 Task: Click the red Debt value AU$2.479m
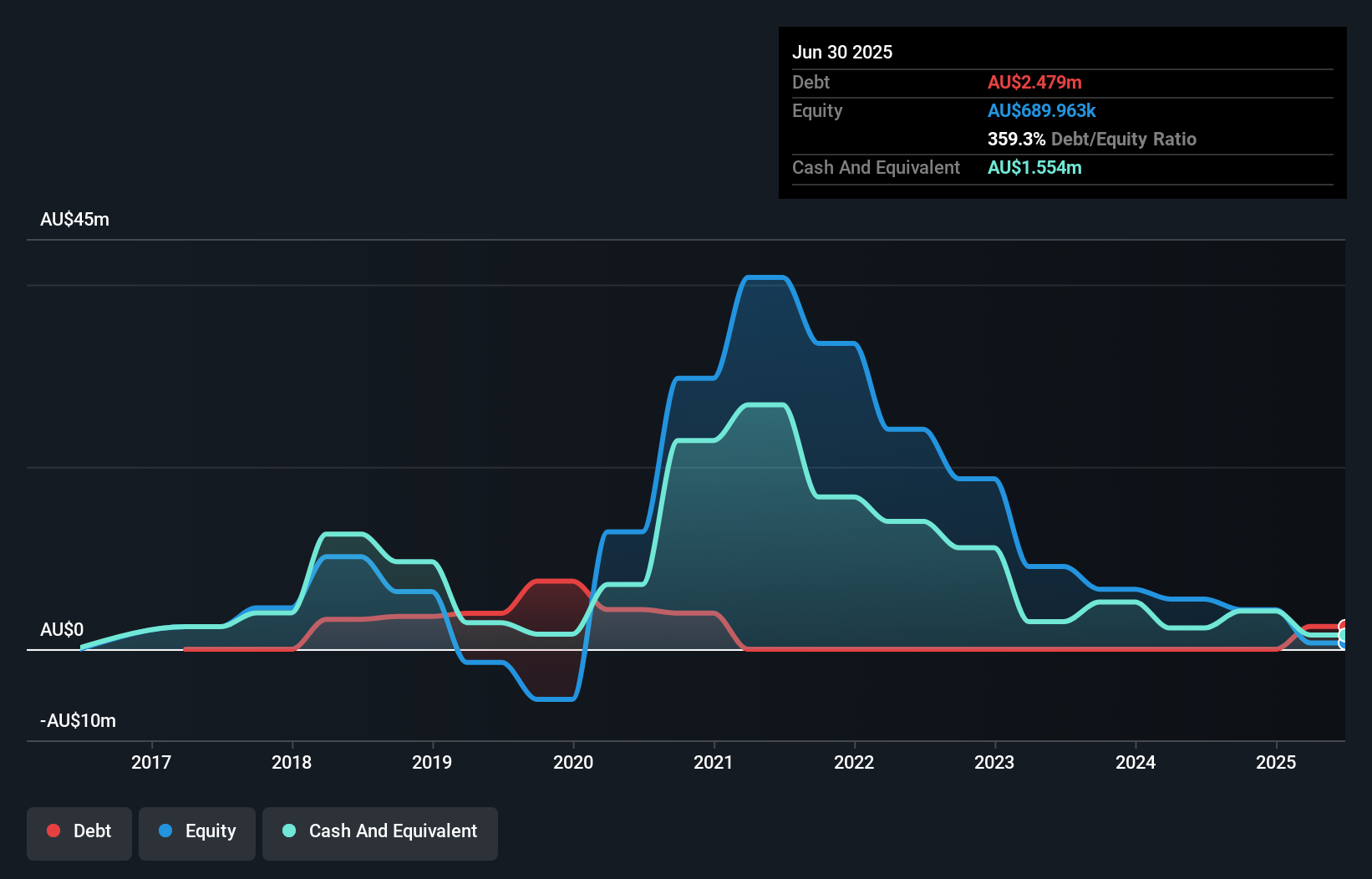[x=1034, y=82]
